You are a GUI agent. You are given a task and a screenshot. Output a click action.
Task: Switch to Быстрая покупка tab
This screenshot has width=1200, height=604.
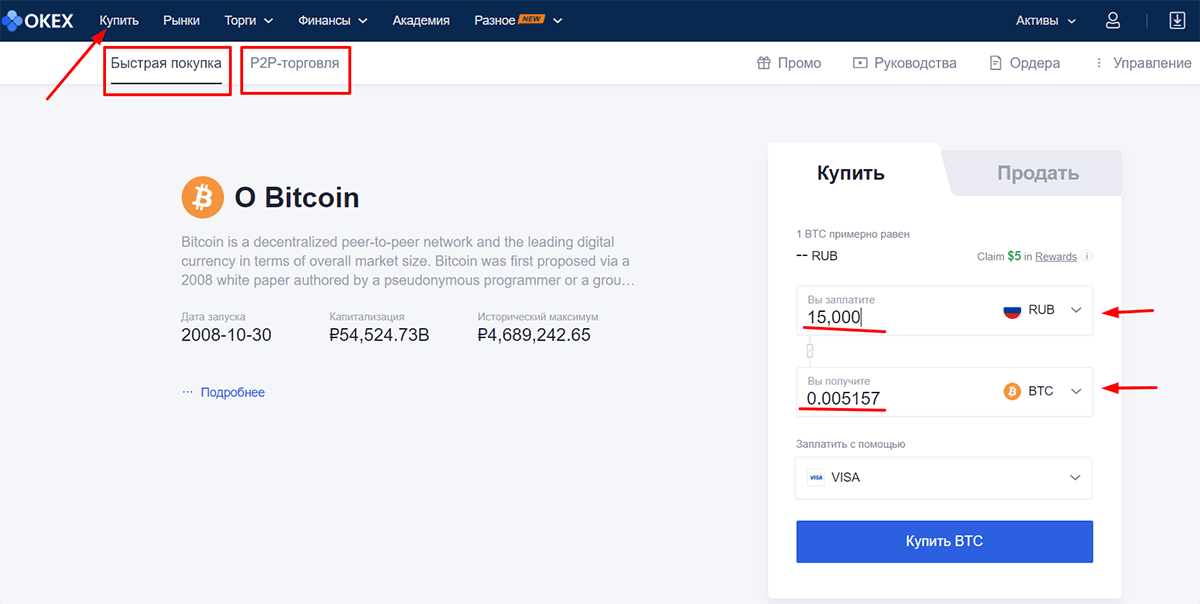166,63
